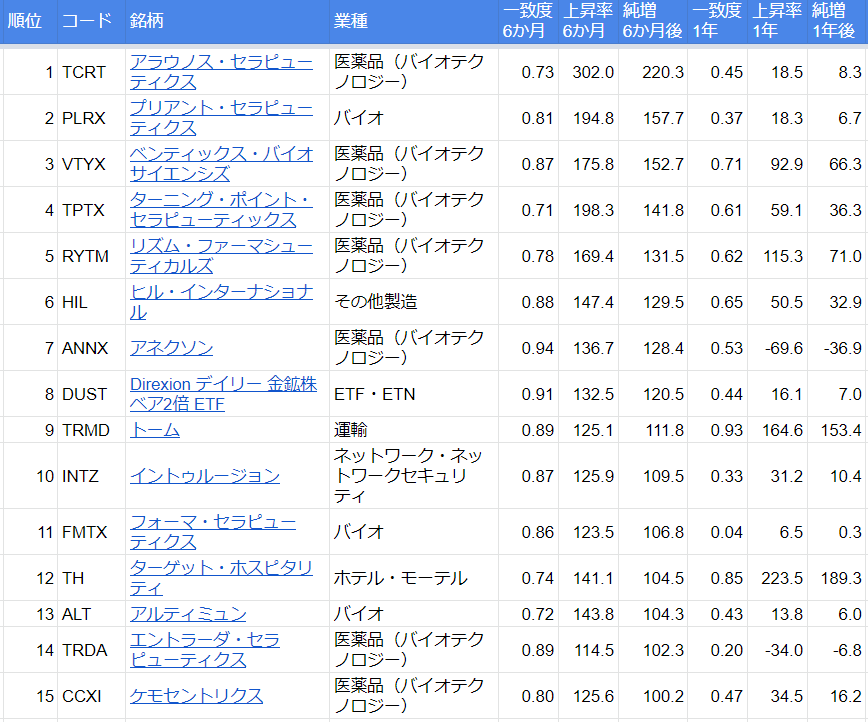Click the -69.6 value in ANNX row
Image resolution: width=868 pixels, height=722 pixels.
pos(784,348)
